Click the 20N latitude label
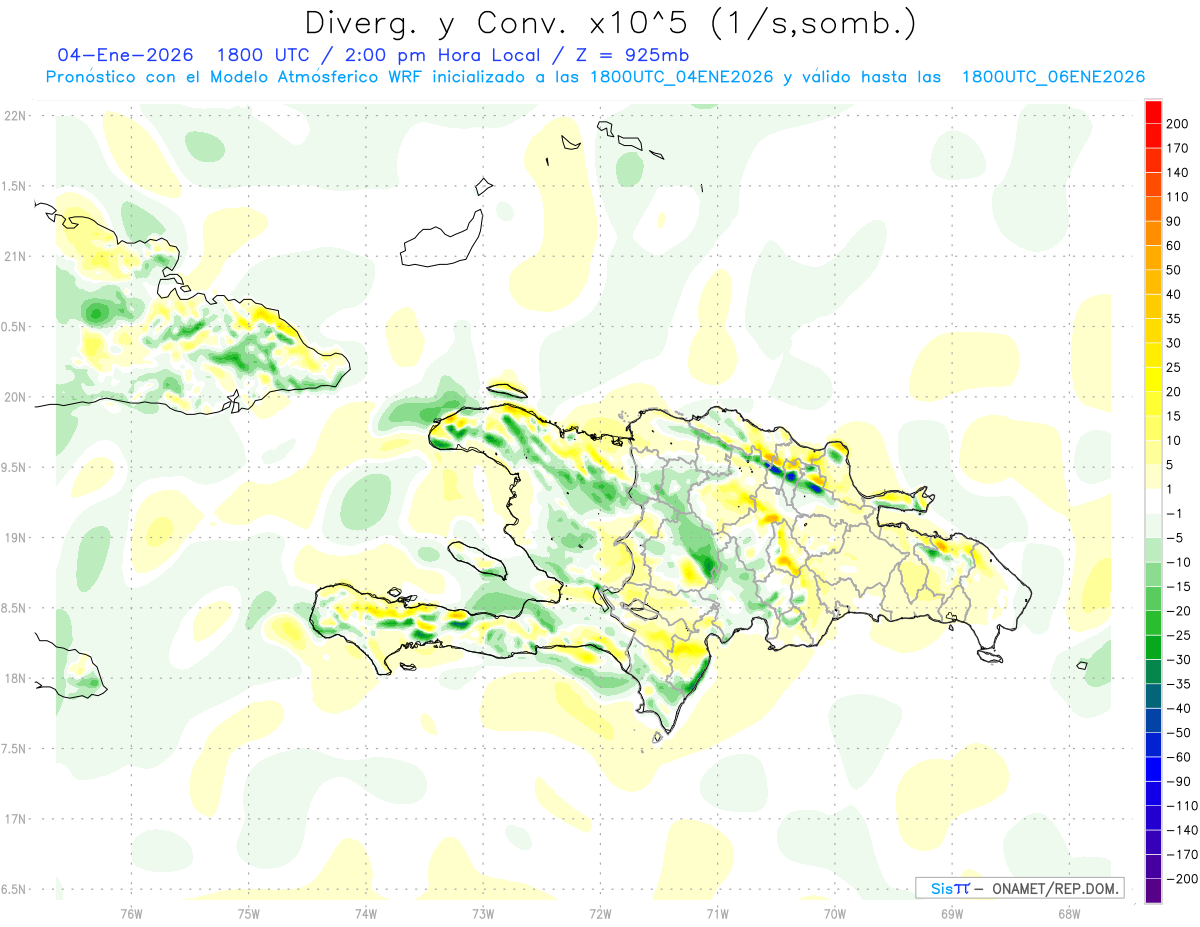This screenshot has width=1200, height=927. (15, 397)
